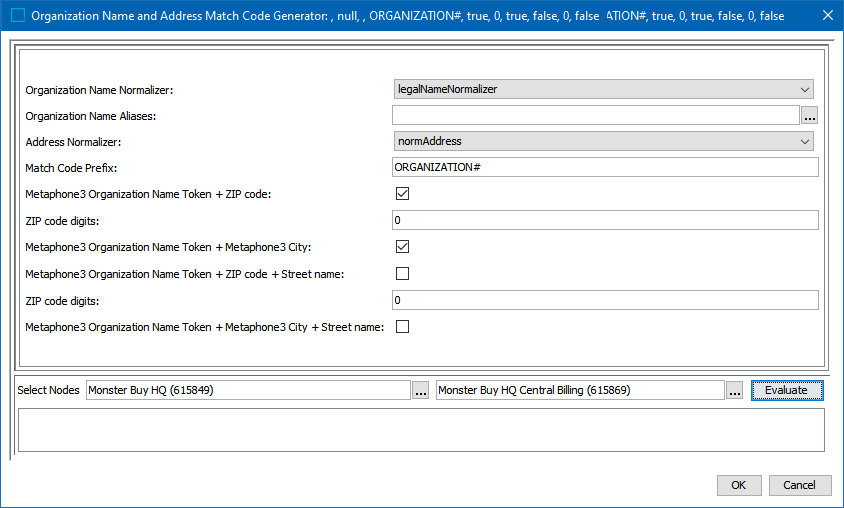Image resolution: width=844 pixels, height=508 pixels.
Task: Click the Cancel button
Action: coord(799,485)
